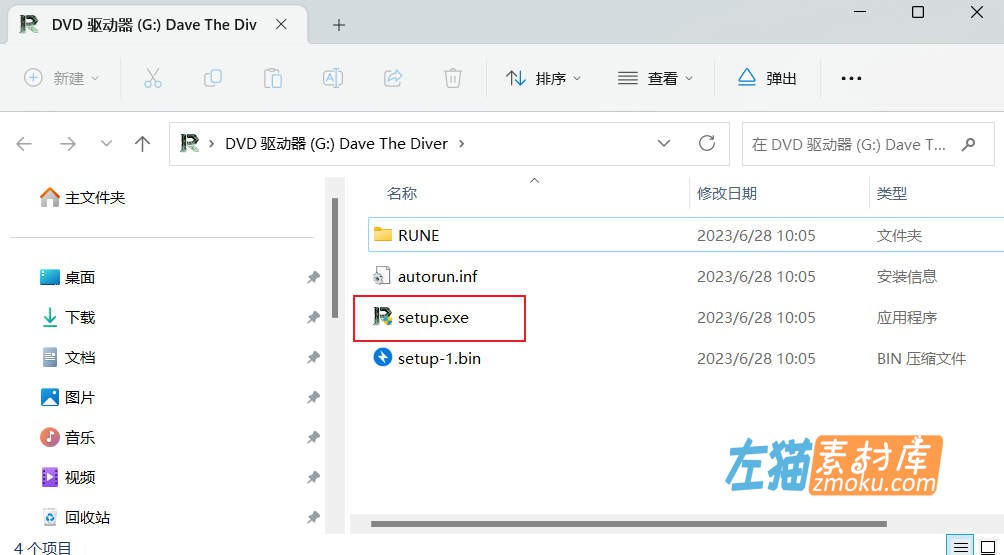Screen dimensions: 1004x555
Task: Open 音乐 (Music) in sidebar
Action: 67,438
